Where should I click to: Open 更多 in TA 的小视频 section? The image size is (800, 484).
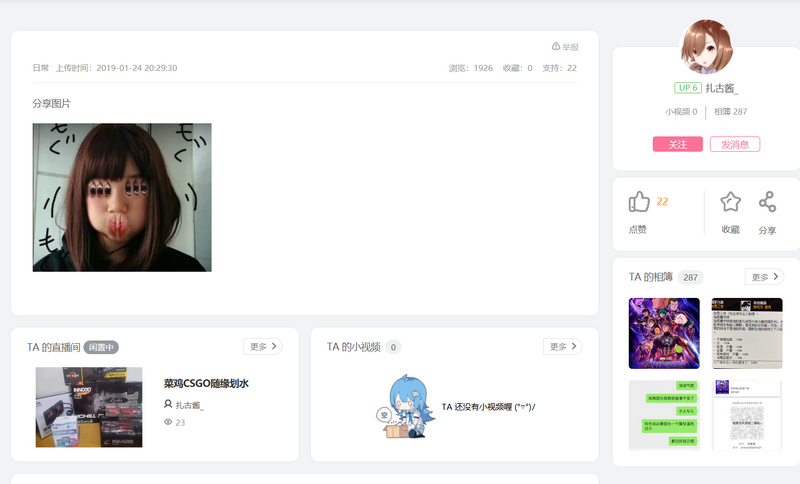click(563, 346)
